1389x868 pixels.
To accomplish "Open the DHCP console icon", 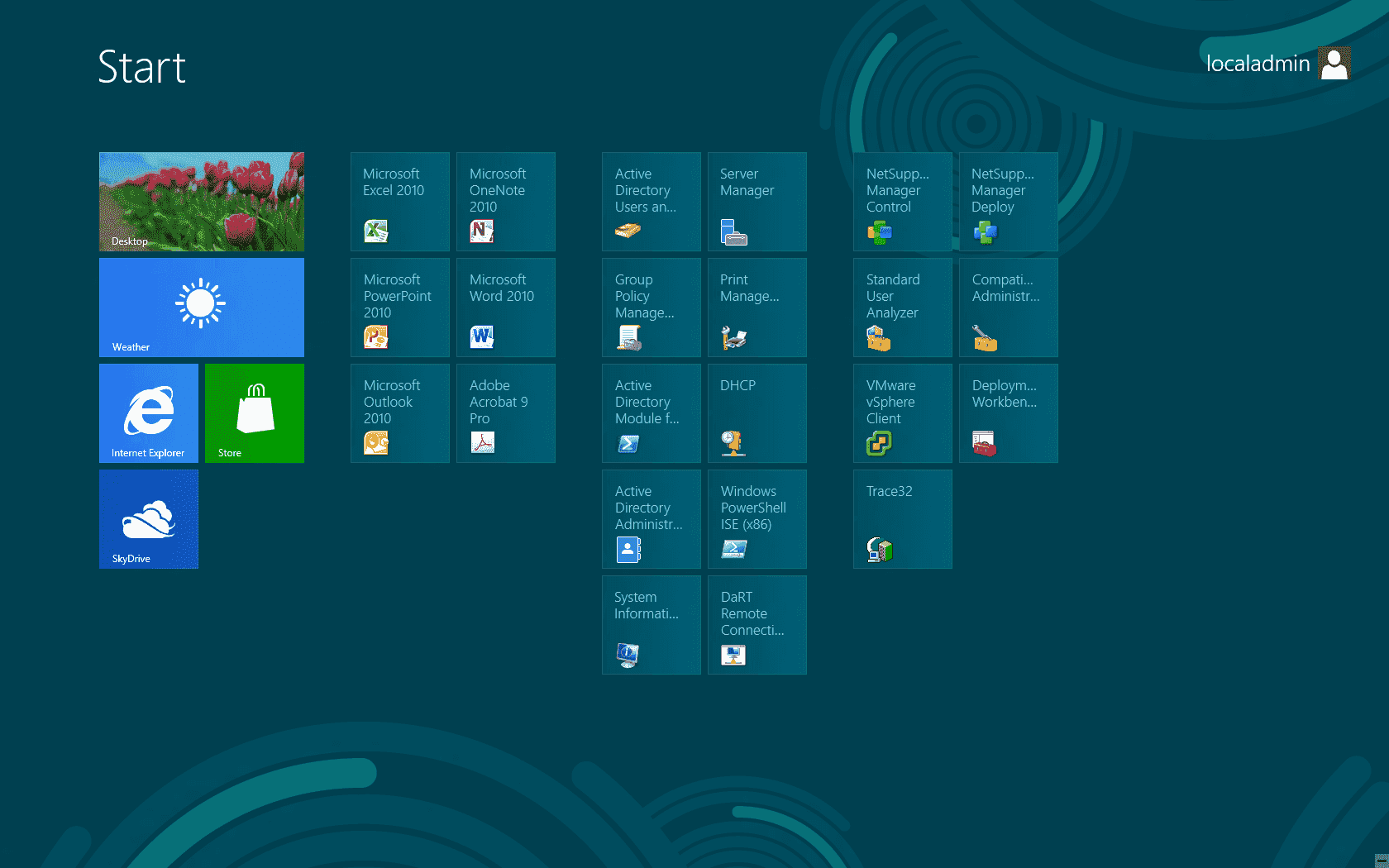I will [733, 443].
